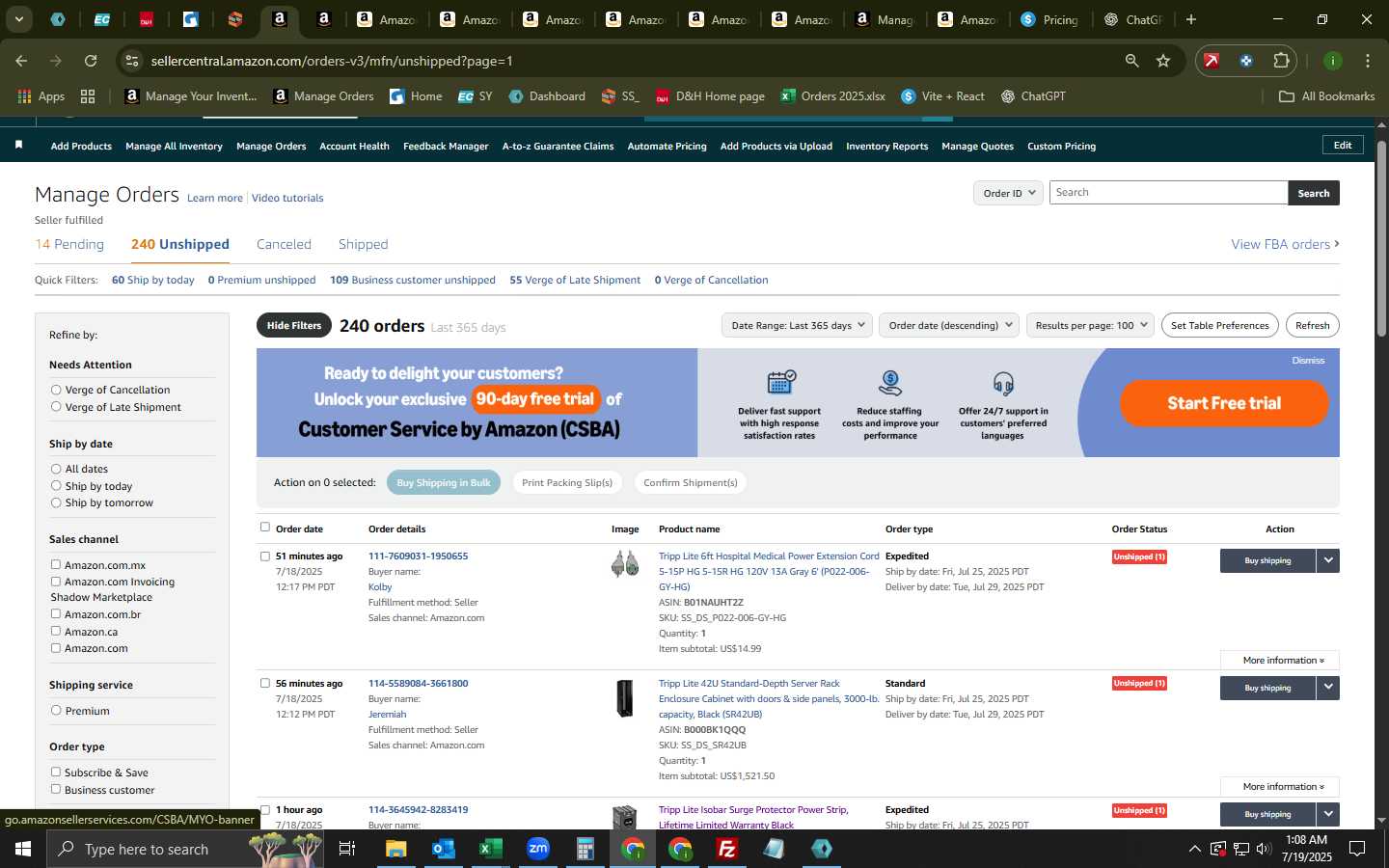Image resolution: width=1389 pixels, height=868 pixels.
Task: Open Zoom from the taskbar
Action: pos(538,849)
